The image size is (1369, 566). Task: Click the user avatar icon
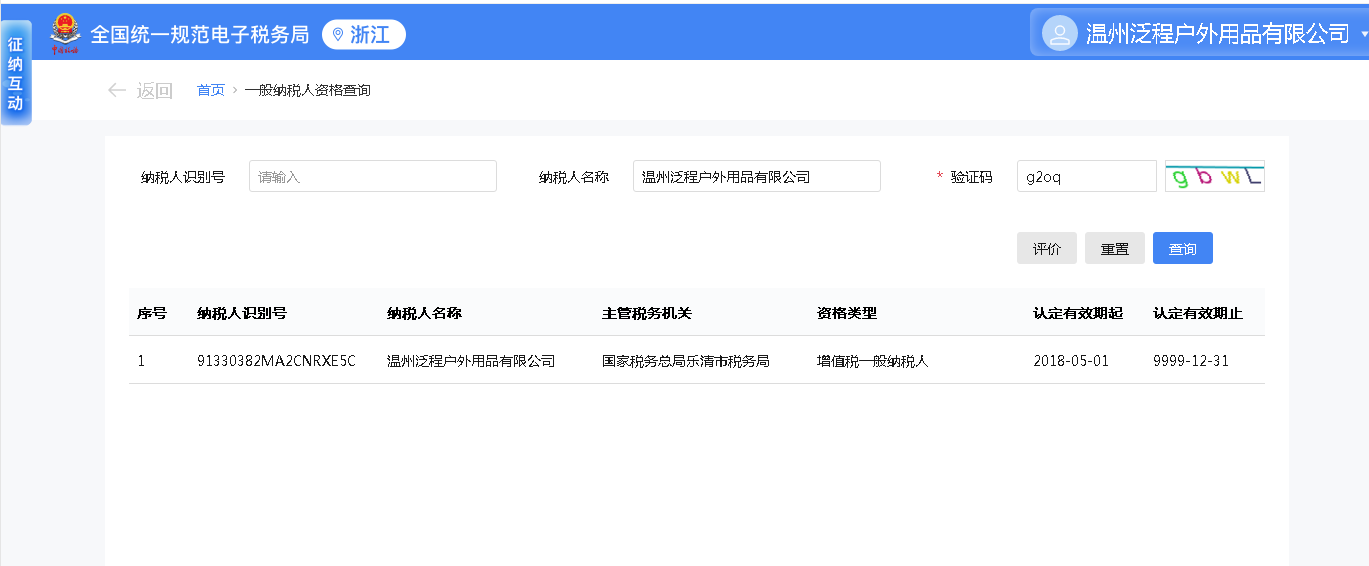(1059, 33)
